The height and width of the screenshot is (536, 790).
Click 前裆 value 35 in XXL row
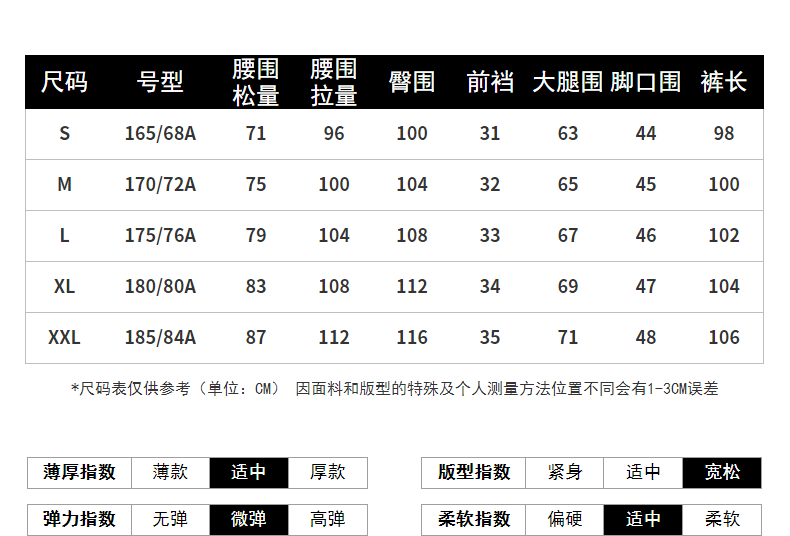490,337
